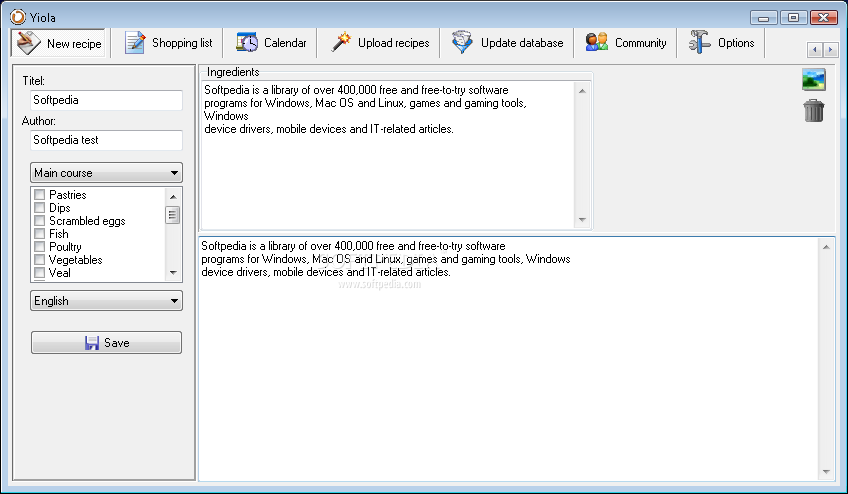Open the New recipe tab
848x494 pixels.
click(x=58, y=43)
